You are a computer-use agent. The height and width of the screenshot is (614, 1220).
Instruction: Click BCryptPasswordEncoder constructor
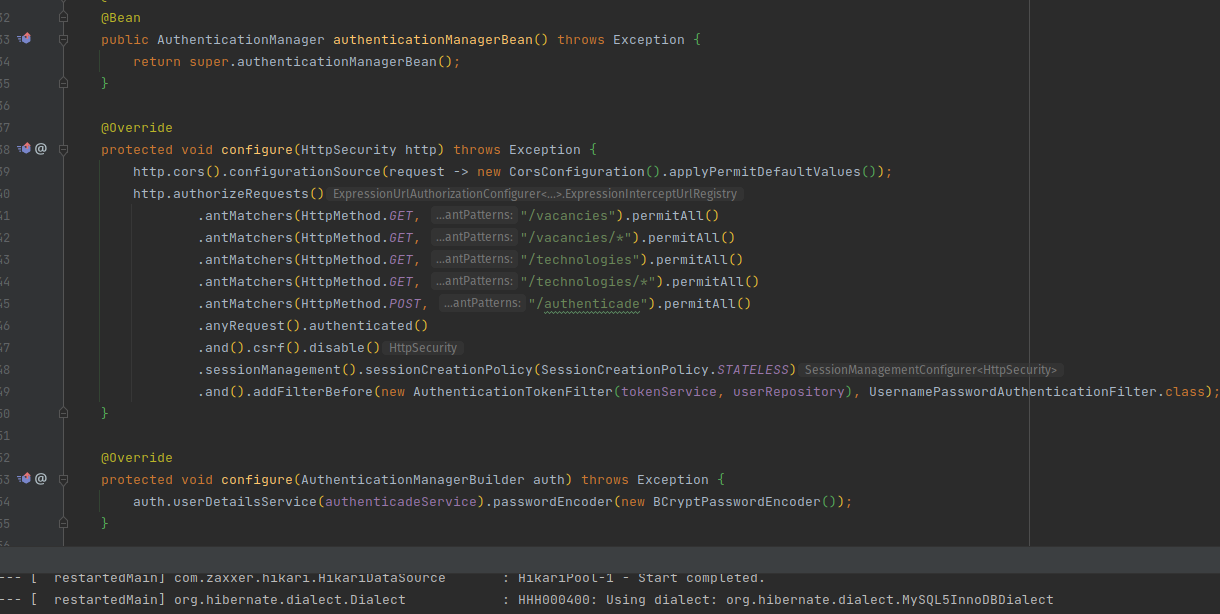pos(737,502)
